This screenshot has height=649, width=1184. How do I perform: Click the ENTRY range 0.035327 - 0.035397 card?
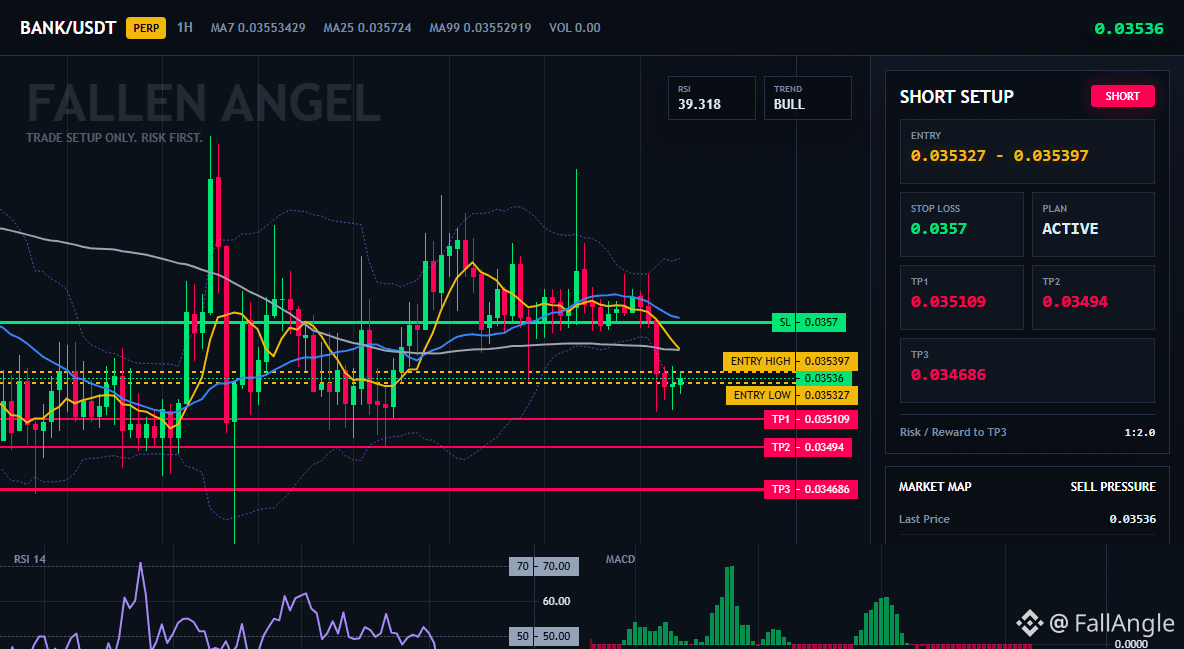[1027, 151]
